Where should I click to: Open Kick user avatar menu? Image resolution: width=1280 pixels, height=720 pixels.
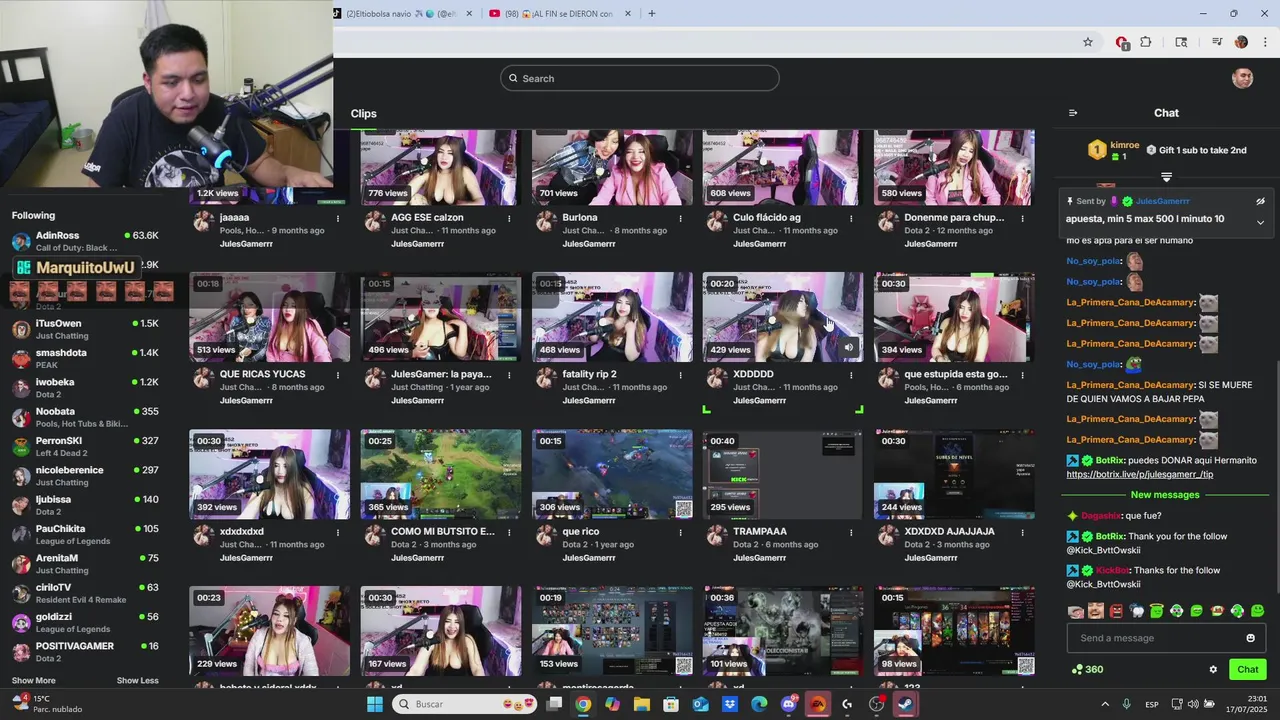click(x=1243, y=78)
